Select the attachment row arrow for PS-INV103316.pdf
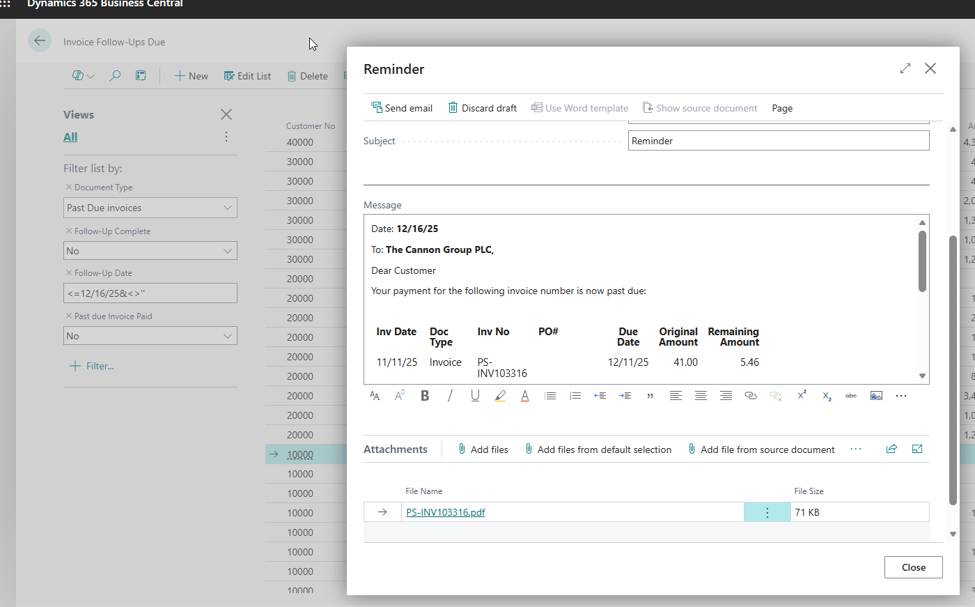The width and height of the screenshot is (975, 607). coord(382,512)
